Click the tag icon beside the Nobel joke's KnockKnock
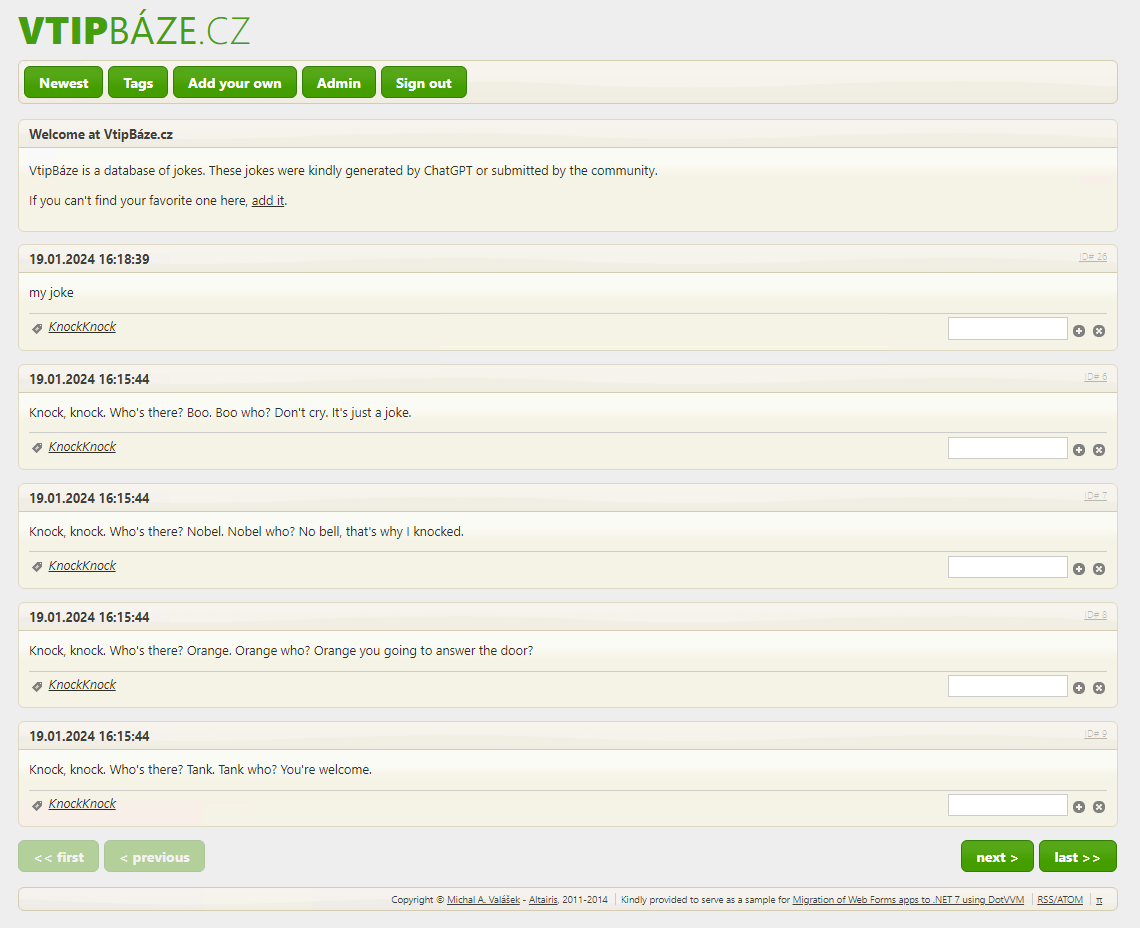 click(37, 565)
